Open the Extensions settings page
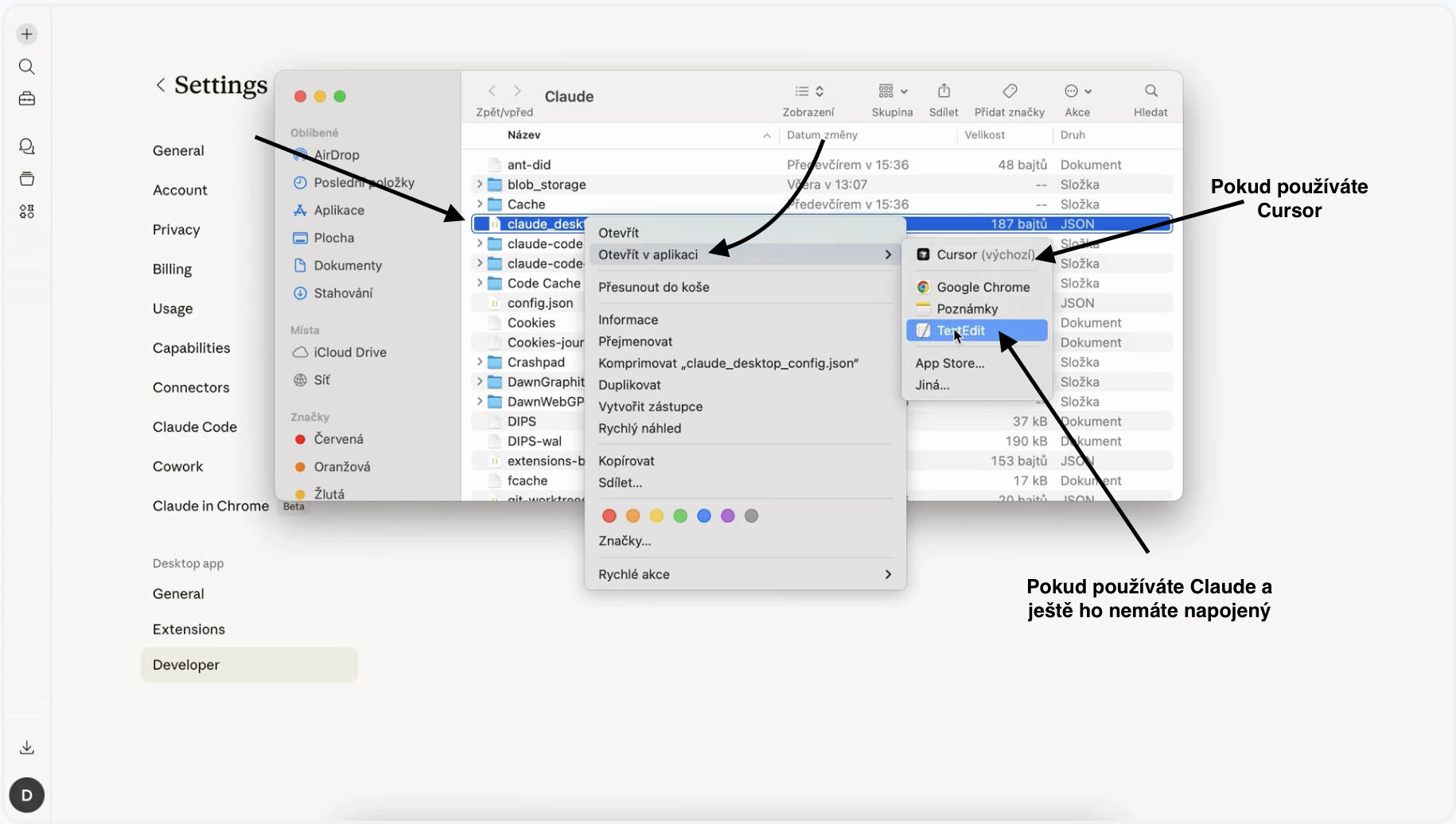Image resolution: width=1456 pixels, height=824 pixels. pos(189,629)
